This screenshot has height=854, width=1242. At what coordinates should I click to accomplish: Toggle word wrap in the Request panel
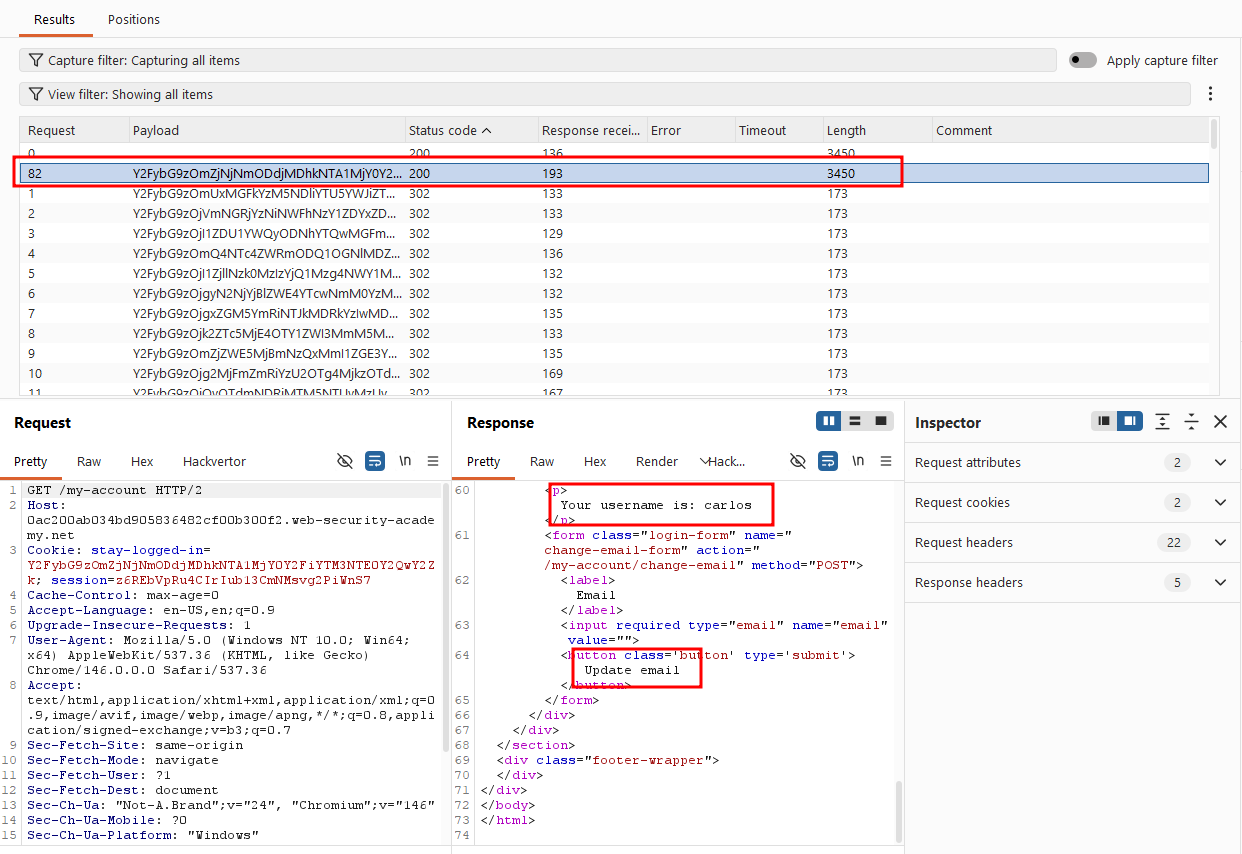point(375,461)
